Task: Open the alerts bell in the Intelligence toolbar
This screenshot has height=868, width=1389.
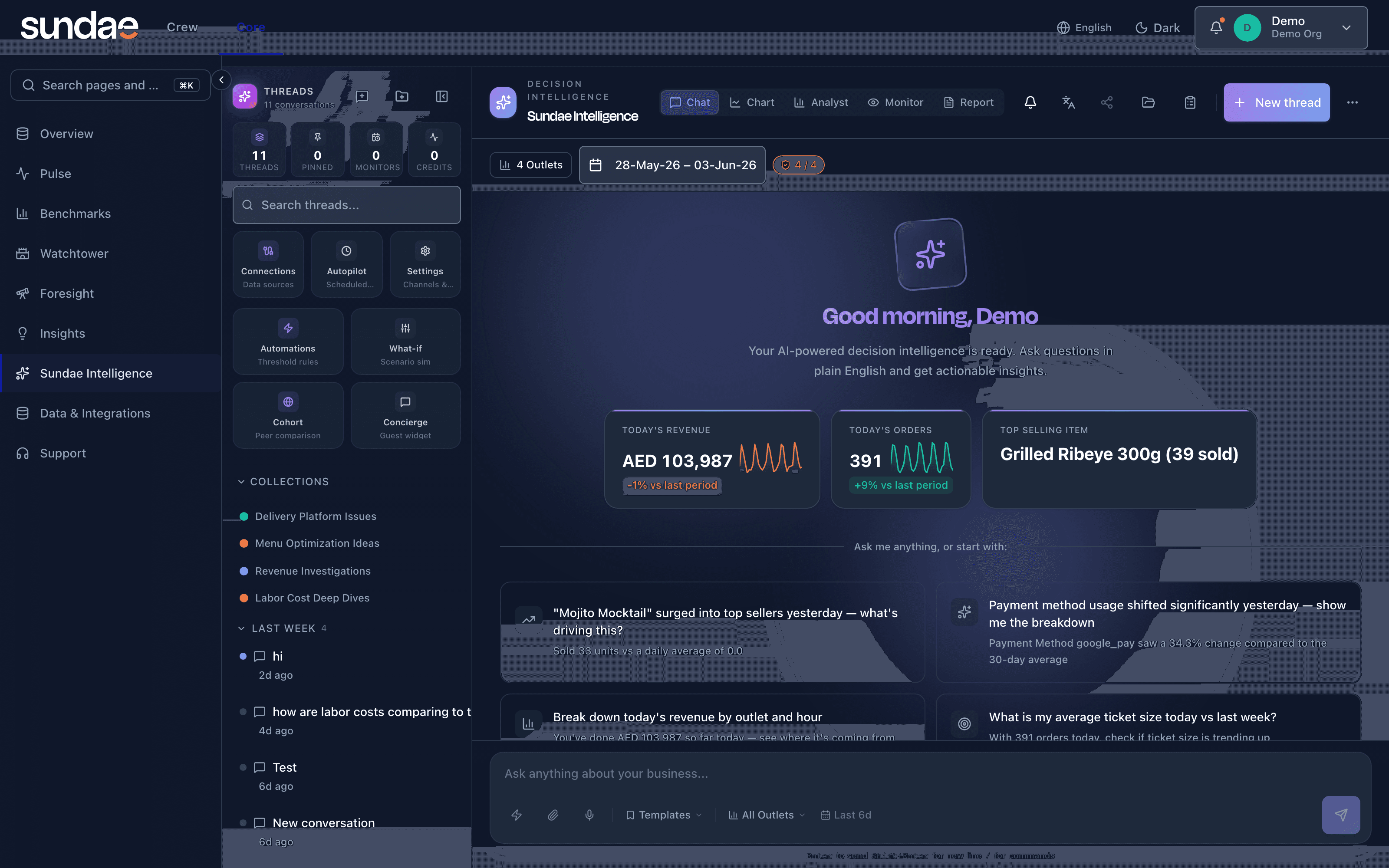Action: (x=1030, y=102)
